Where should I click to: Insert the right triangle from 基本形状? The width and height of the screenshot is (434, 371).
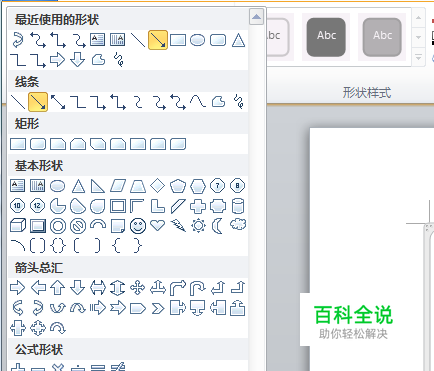[98, 186]
